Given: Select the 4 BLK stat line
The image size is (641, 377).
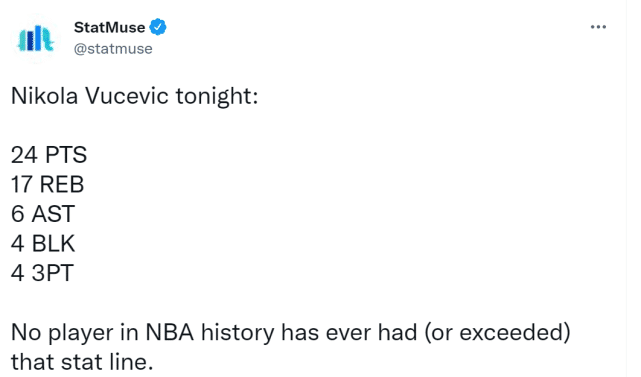Looking at the screenshot, I should (43, 243).
